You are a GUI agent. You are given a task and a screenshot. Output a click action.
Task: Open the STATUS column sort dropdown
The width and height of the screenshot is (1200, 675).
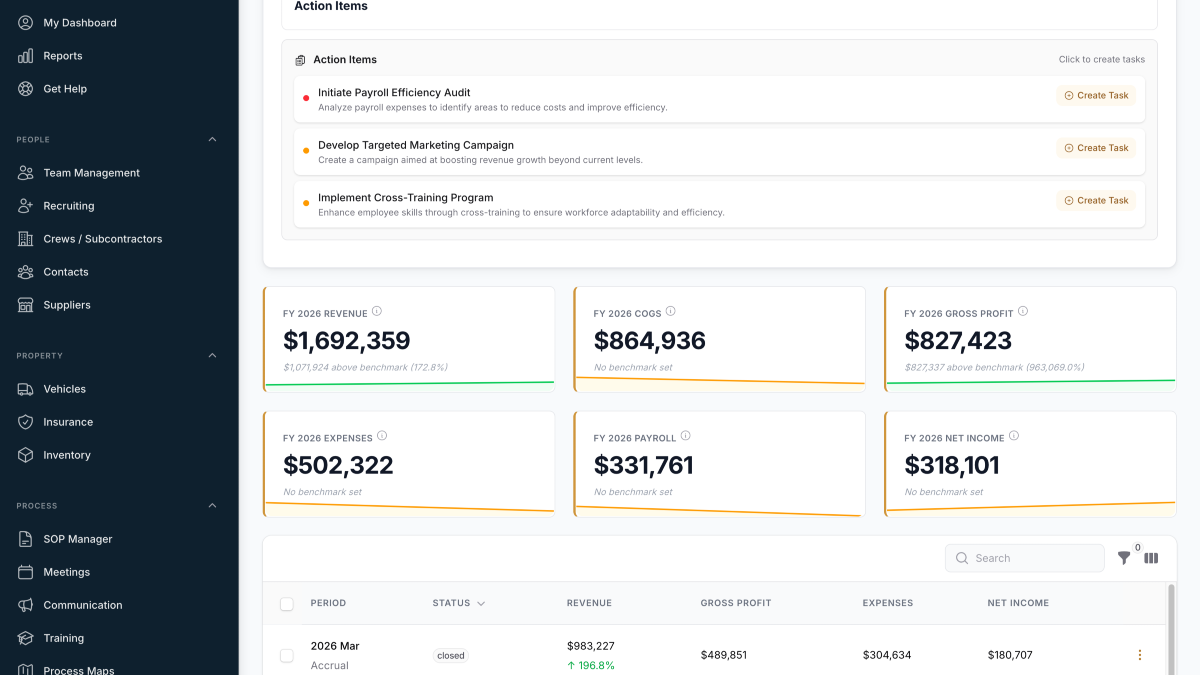479,603
